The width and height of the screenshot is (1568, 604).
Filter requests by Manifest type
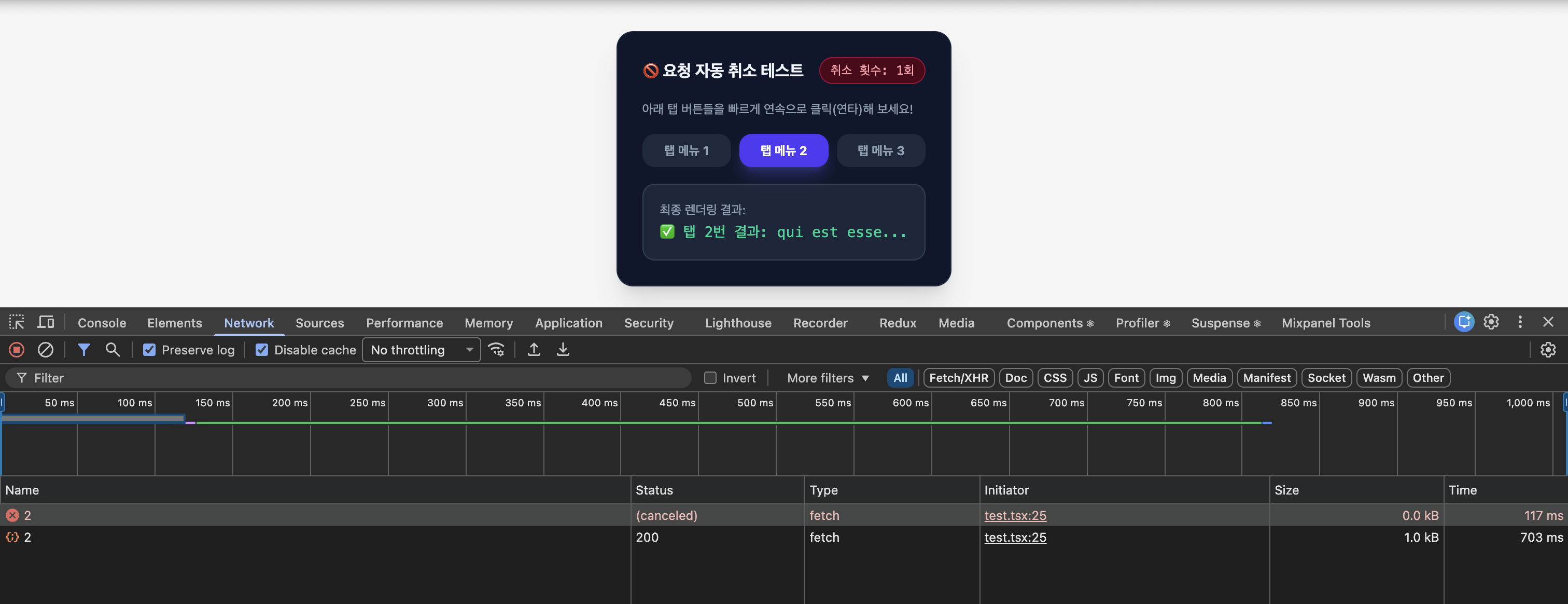click(1267, 378)
